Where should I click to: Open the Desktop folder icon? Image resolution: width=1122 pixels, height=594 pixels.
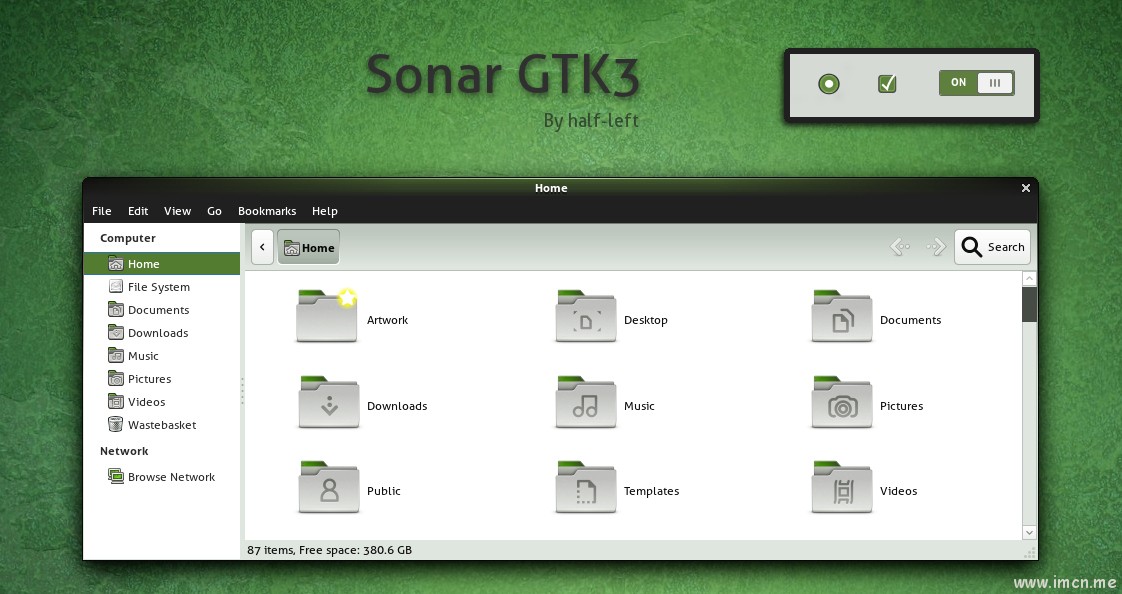[x=585, y=316]
